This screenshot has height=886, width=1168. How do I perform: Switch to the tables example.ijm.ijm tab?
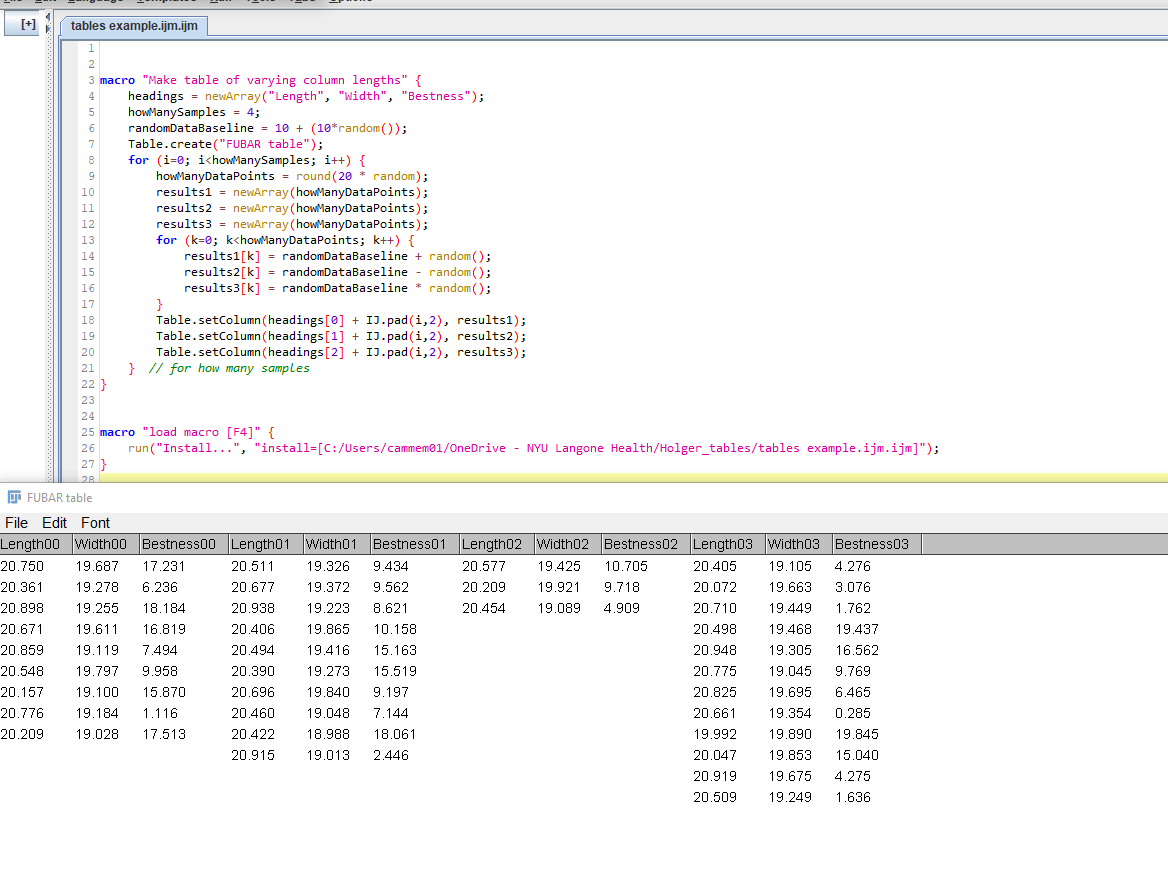pos(134,25)
